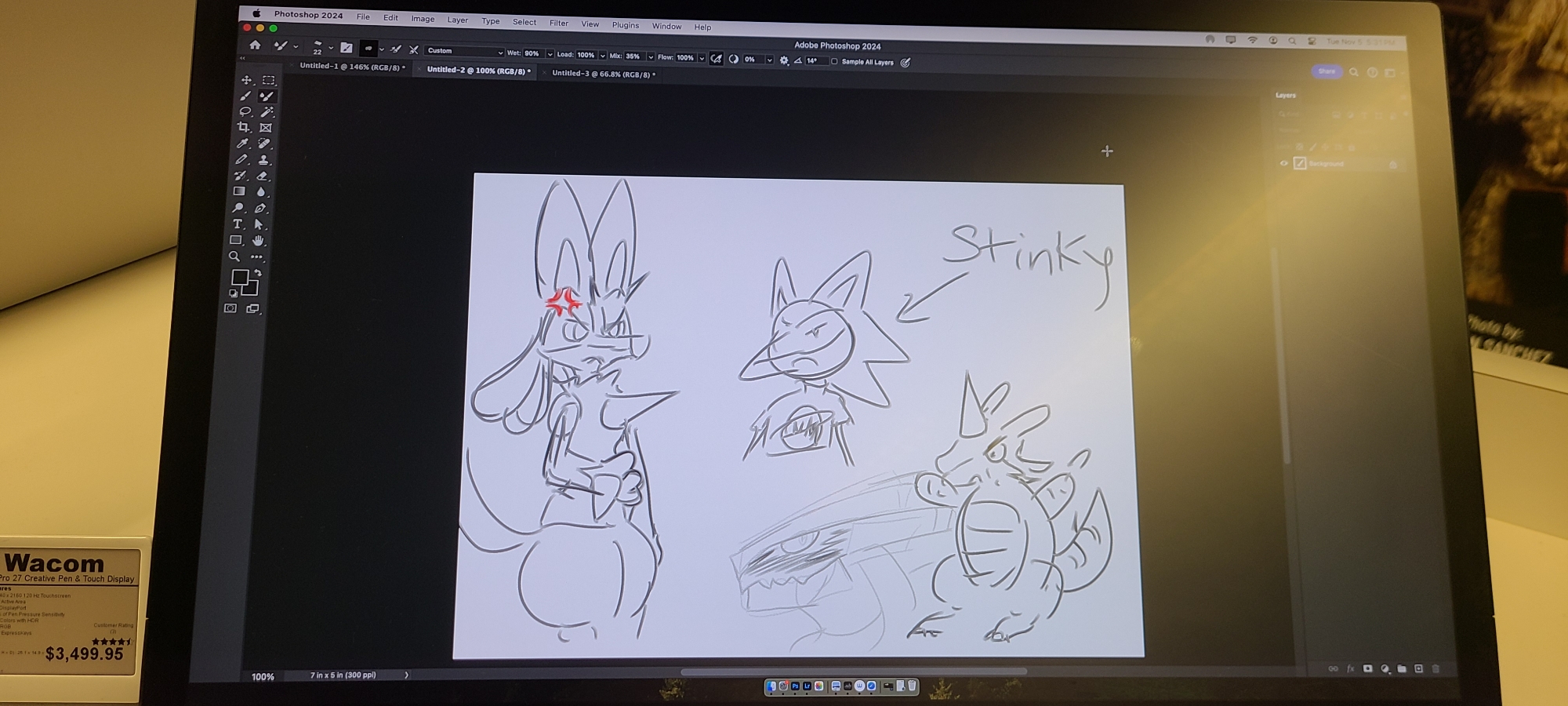The height and width of the screenshot is (706, 1568).
Task: Select the Horizontal Type tool
Action: coord(238,224)
